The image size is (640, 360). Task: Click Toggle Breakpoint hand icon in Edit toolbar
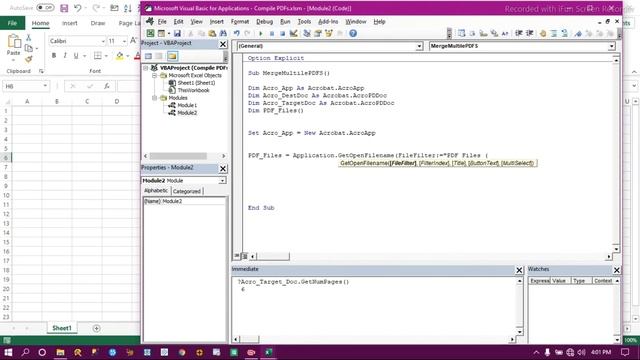[x=543, y=33]
